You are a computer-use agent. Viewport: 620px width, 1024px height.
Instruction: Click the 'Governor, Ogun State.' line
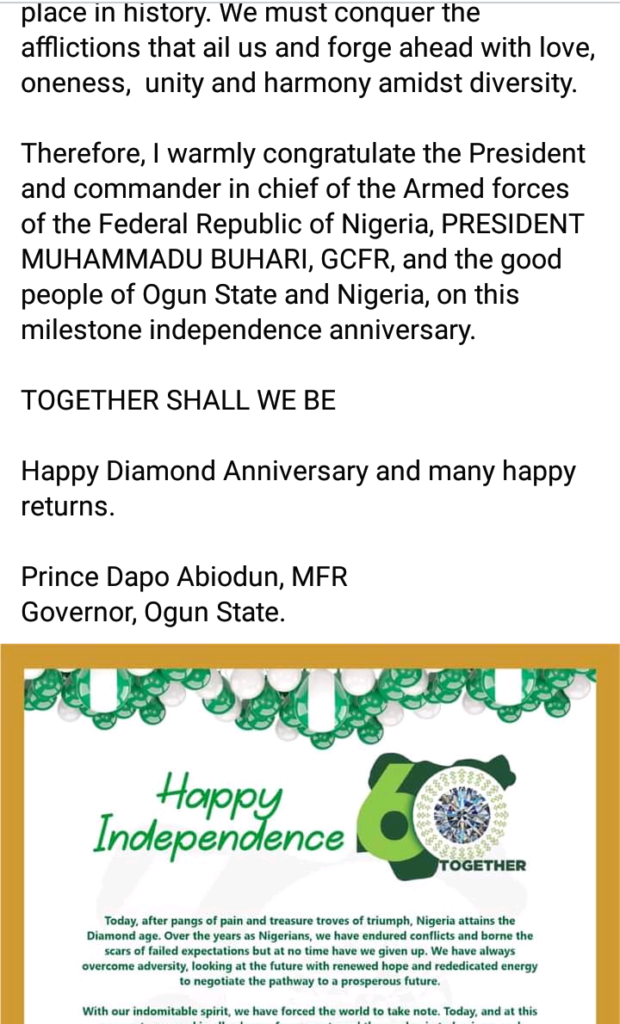click(x=153, y=611)
